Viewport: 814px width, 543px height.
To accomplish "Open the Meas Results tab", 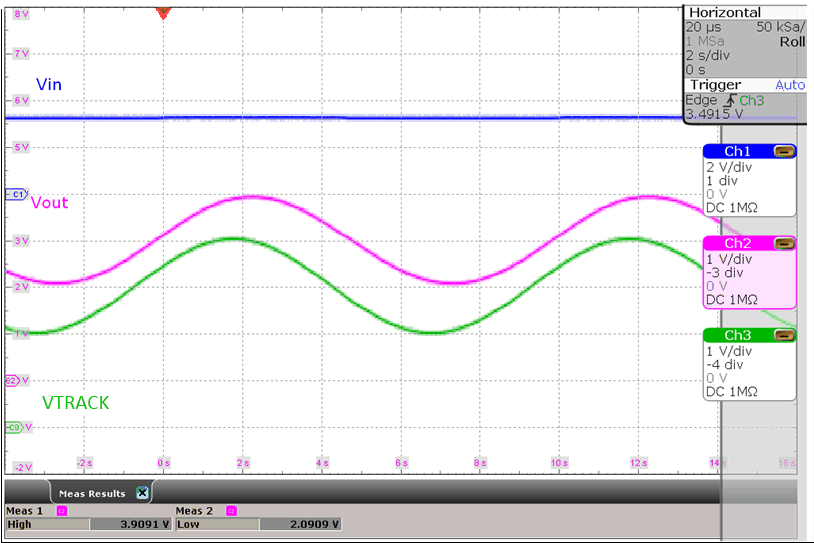I will point(91,493).
